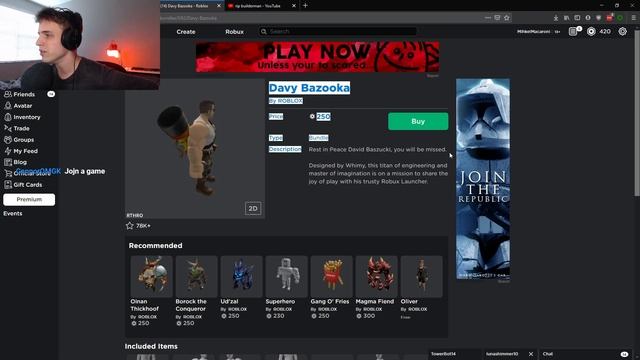640x360 pixels.
Task: Click the Join a game overlay text
Action: click(x=85, y=171)
